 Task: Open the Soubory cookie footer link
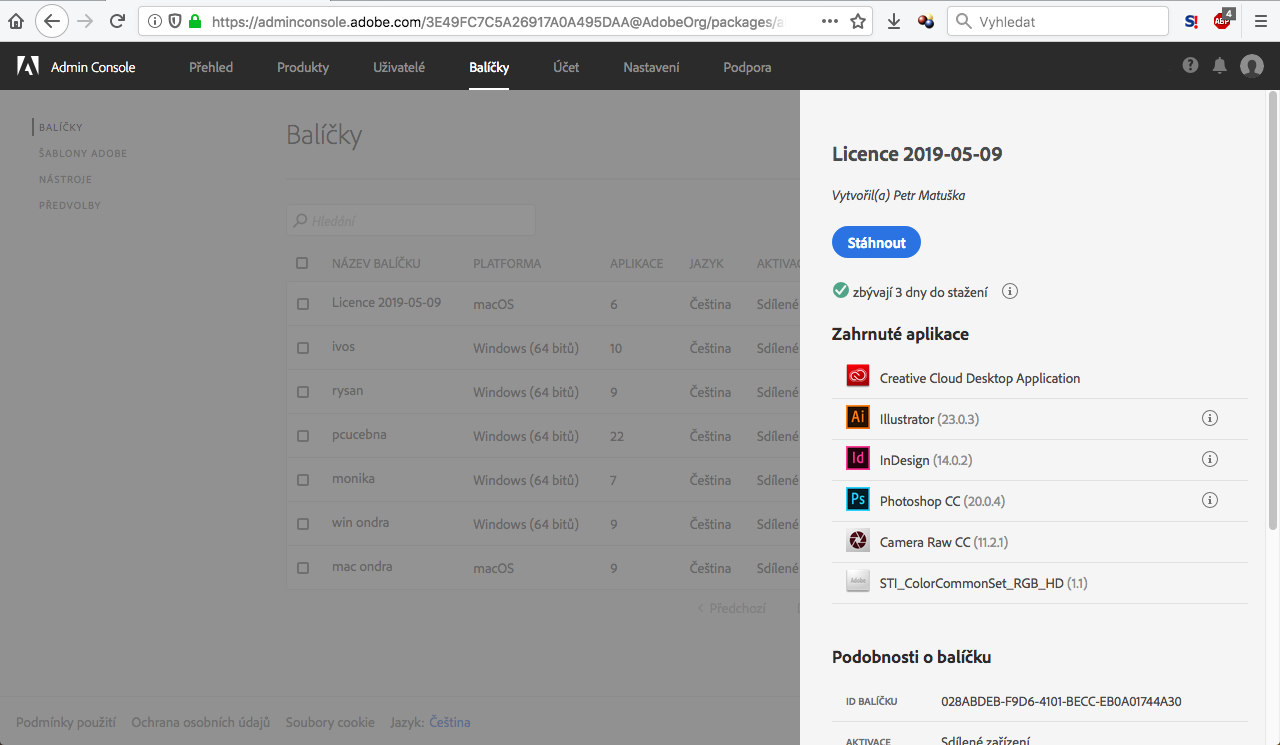[330, 722]
